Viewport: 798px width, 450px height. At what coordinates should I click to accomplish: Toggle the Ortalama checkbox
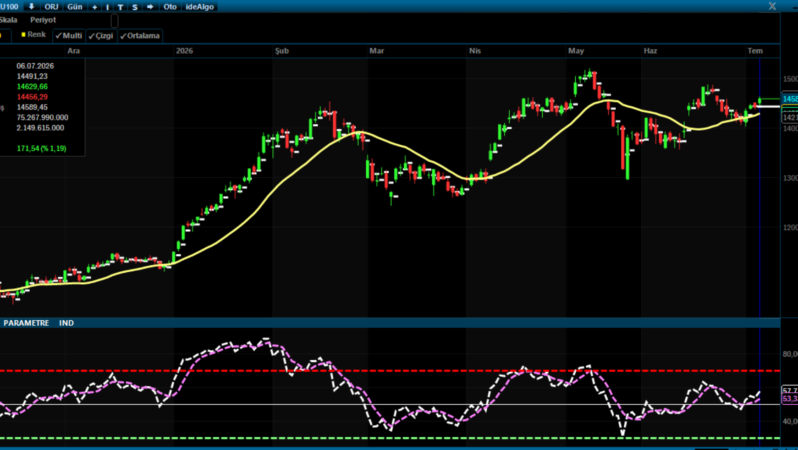[140, 36]
